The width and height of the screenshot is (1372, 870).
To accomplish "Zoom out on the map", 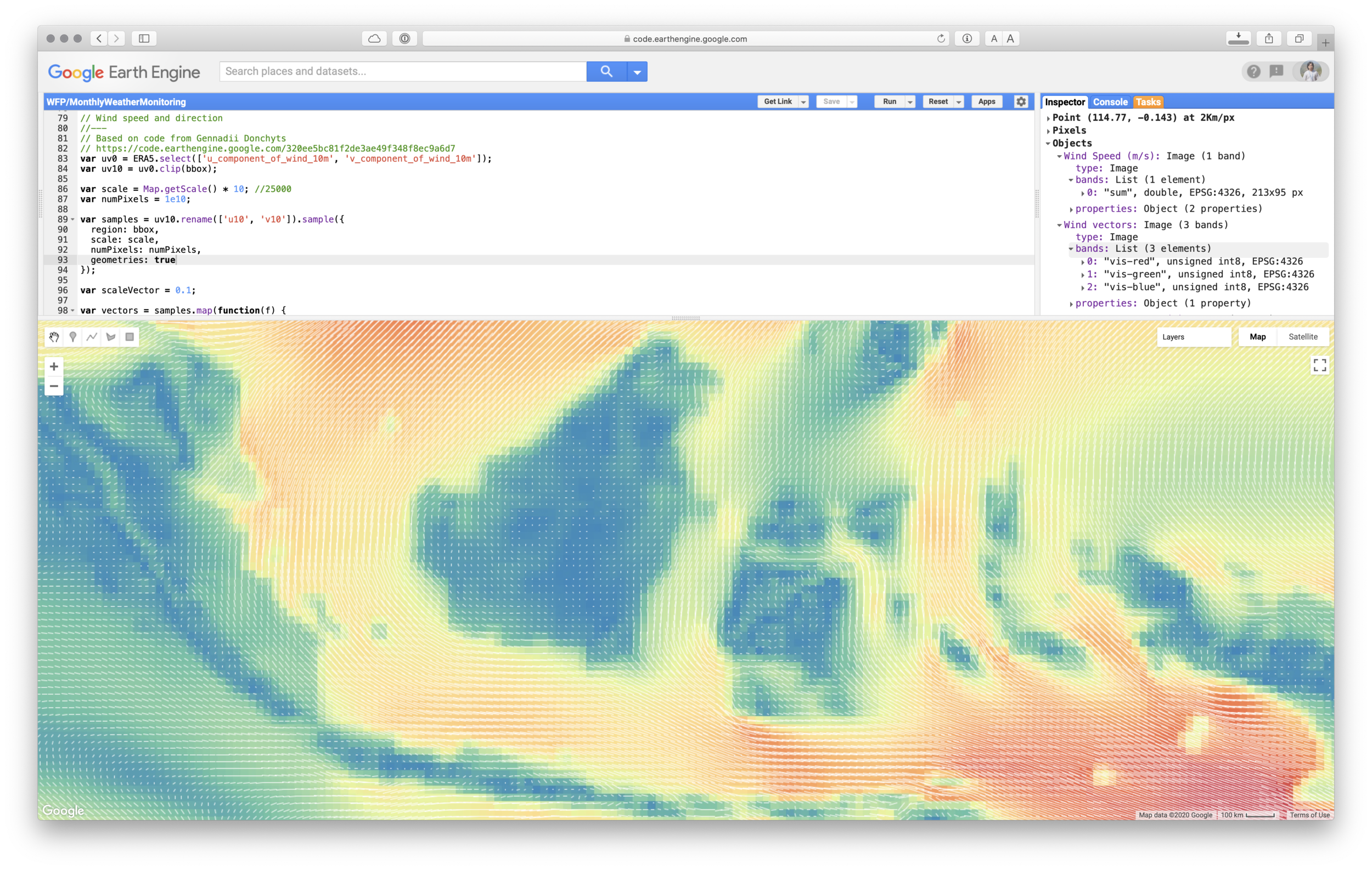I will [x=54, y=386].
